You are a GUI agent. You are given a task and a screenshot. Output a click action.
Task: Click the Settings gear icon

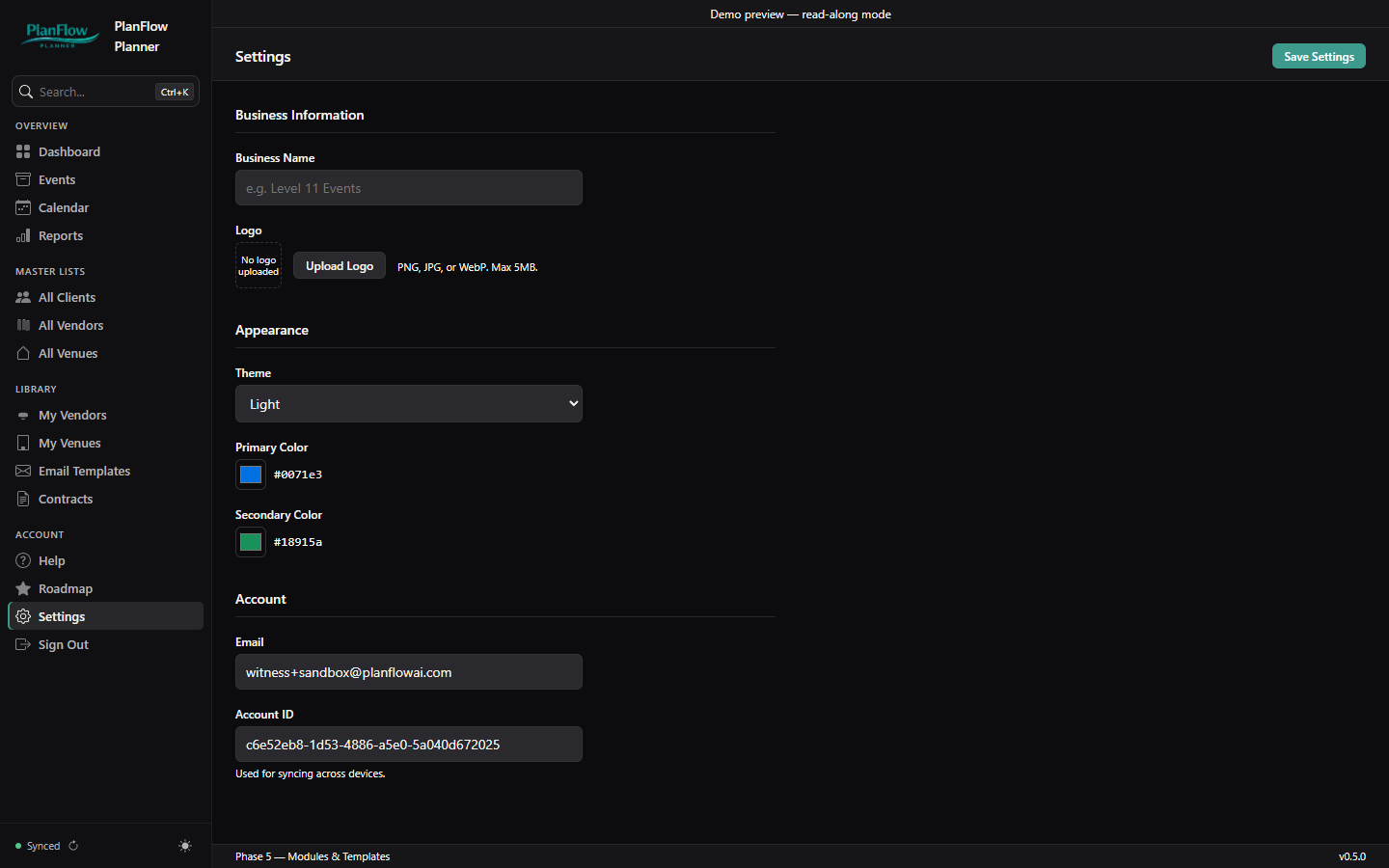tap(23, 616)
